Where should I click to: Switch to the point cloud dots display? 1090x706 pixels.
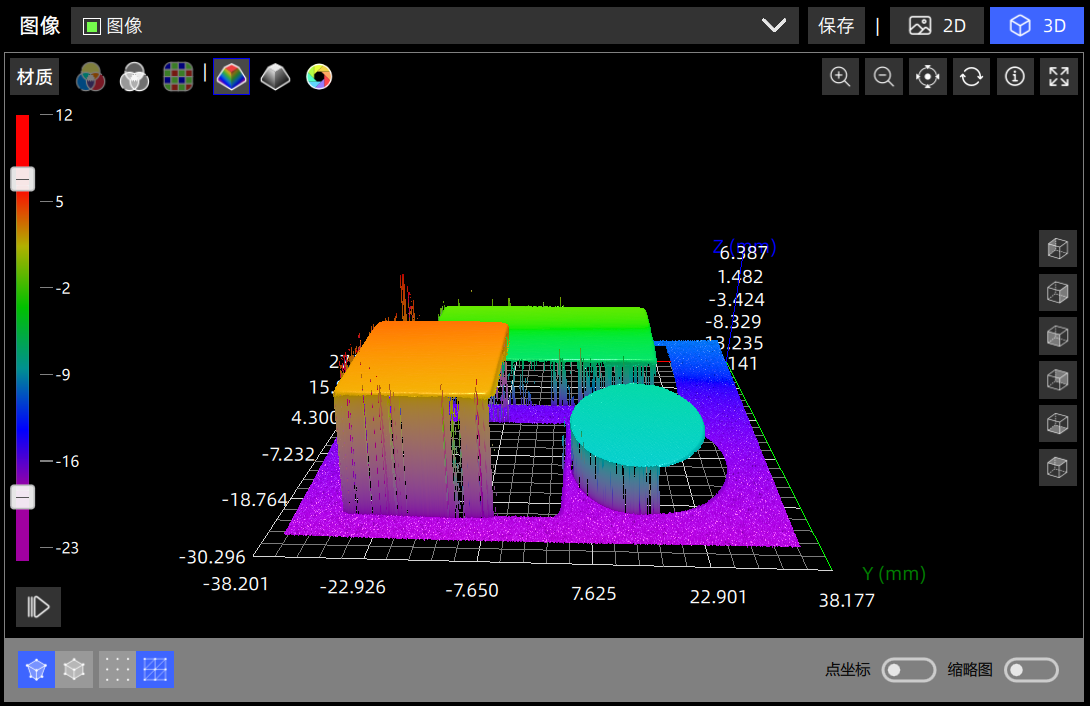[x=117, y=670]
